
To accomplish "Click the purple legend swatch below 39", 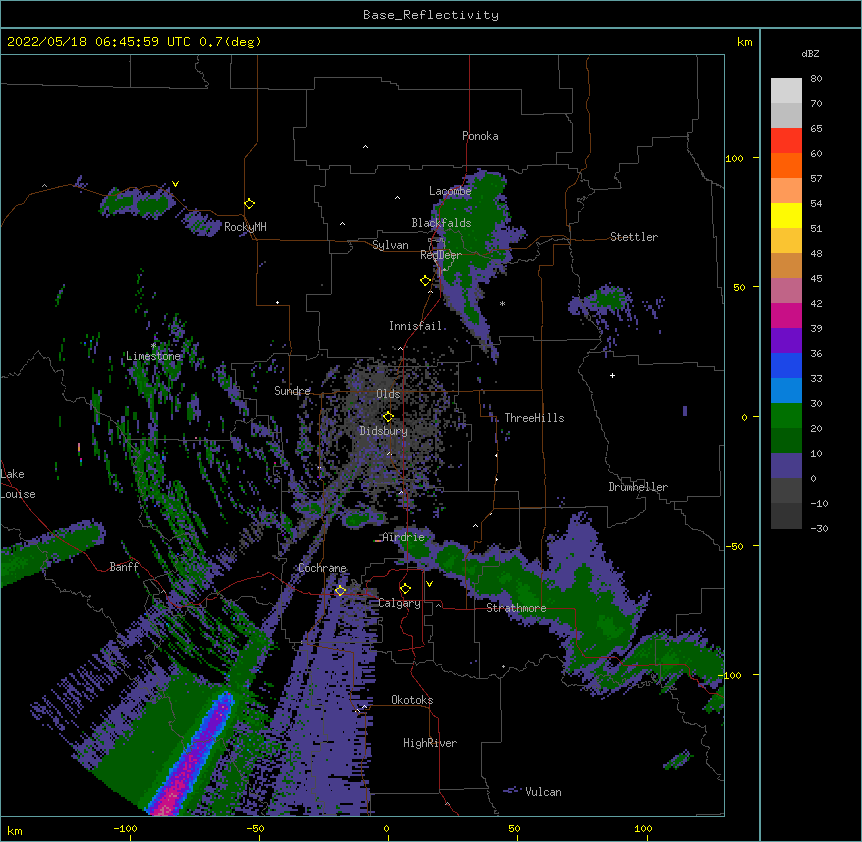I will pyautogui.click(x=786, y=340).
